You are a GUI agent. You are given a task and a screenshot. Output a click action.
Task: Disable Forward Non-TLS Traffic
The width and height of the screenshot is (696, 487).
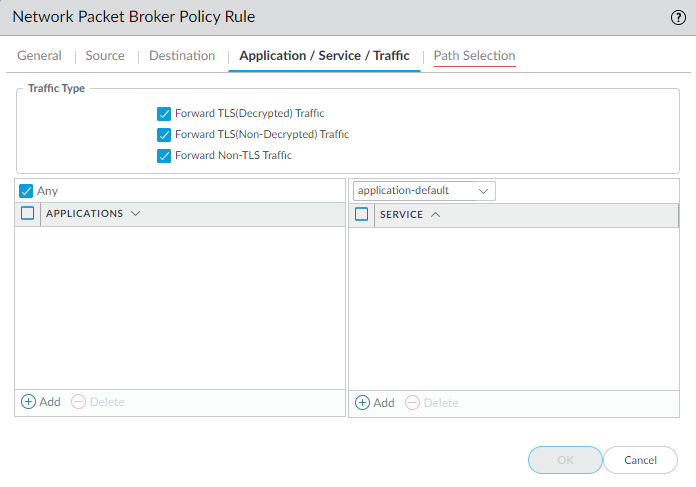coord(164,156)
